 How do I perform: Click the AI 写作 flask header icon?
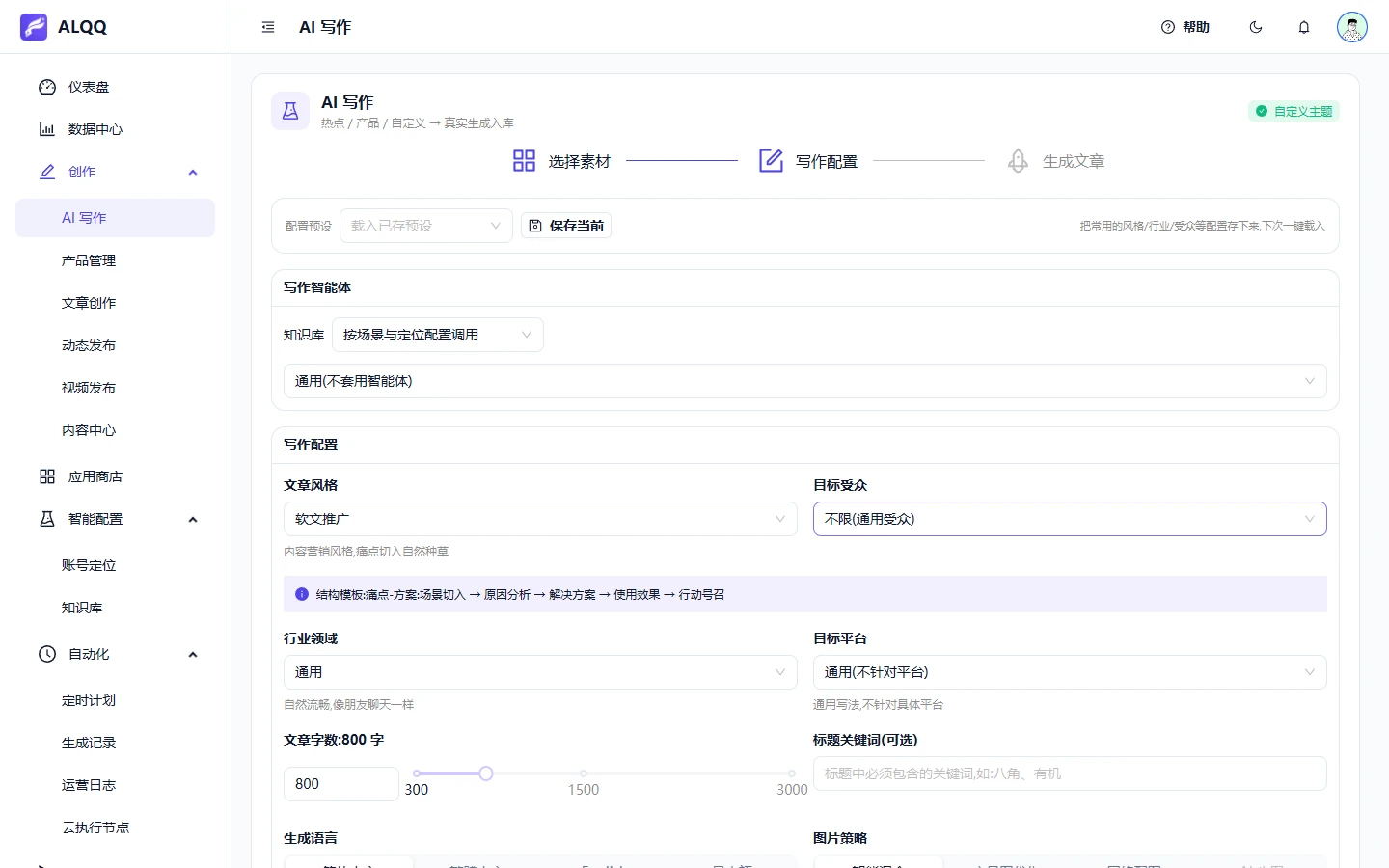pos(290,111)
